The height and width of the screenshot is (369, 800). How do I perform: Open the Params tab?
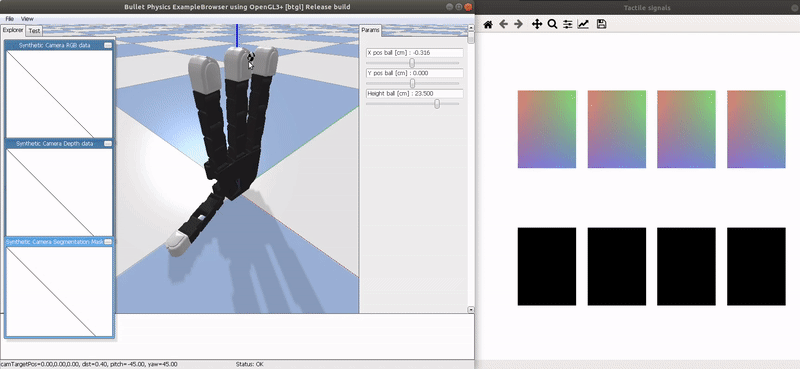click(x=370, y=30)
